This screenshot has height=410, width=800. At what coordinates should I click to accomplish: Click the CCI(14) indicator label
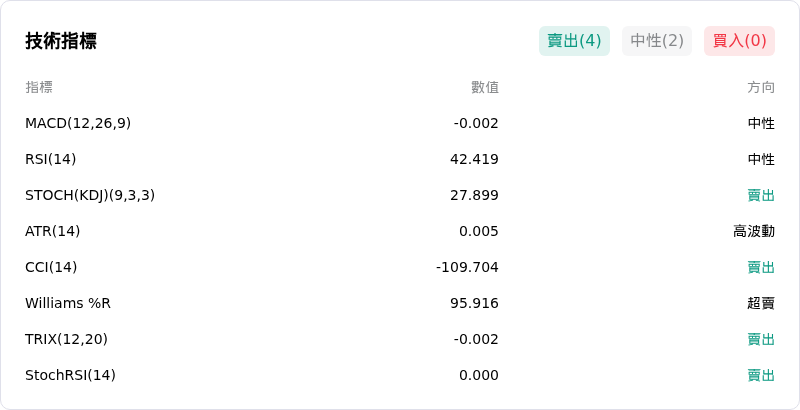coord(51,267)
